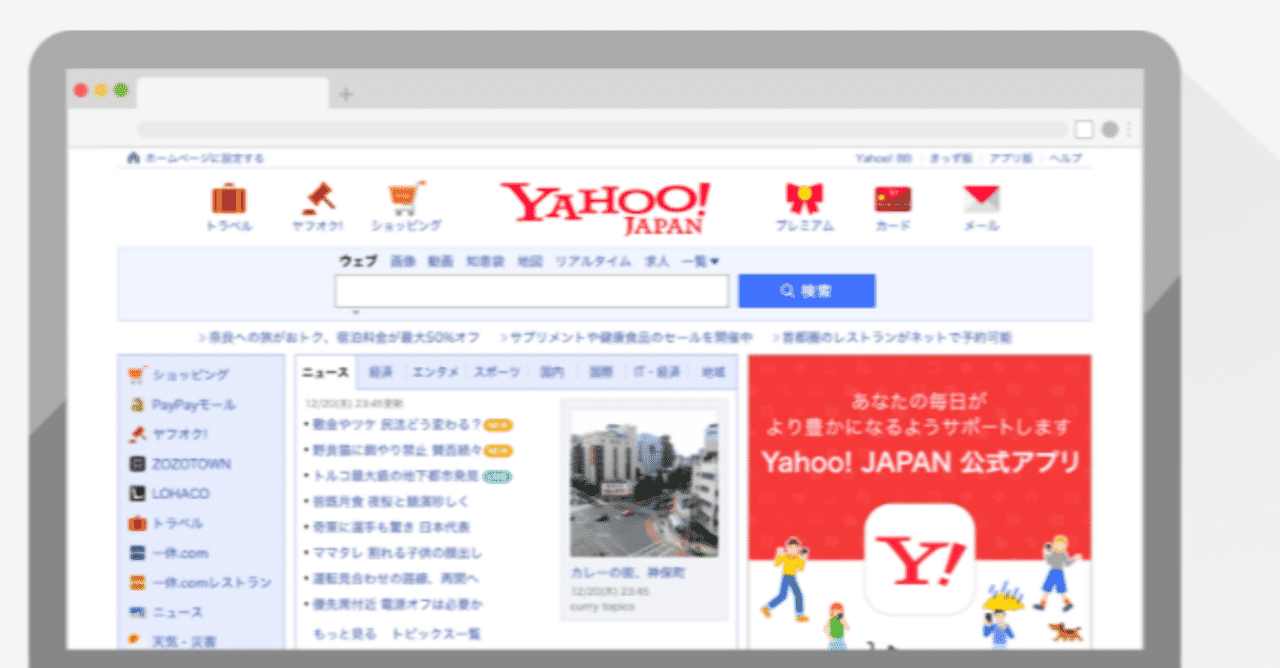The height and width of the screenshot is (668, 1280).
Task: Open the トルコ最大級の地下都市発見 headline
Action: 396,476
